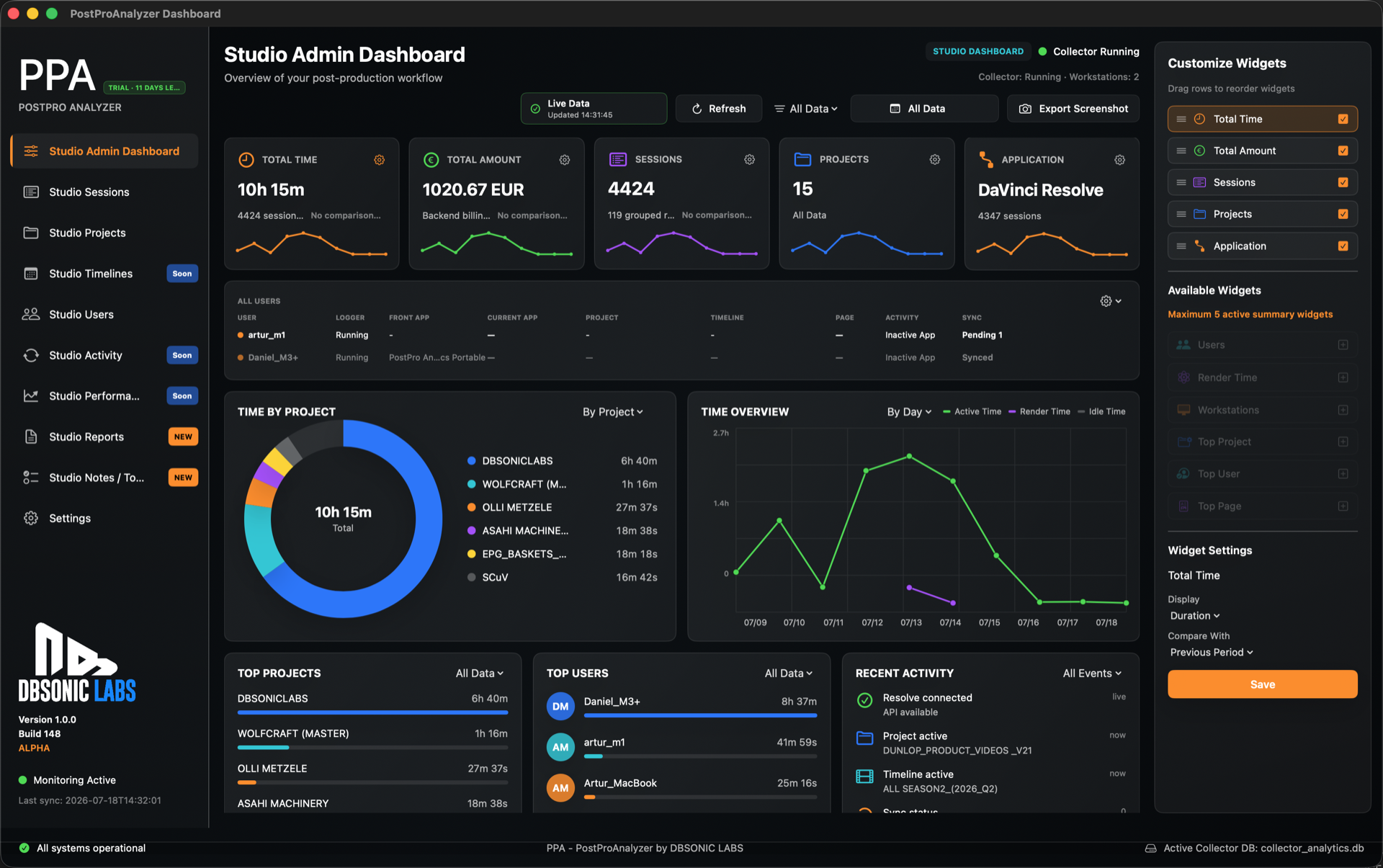The width and height of the screenshot is (1383, 868).
Task: Select the artur_m1 row in All Users
Action: click(x=681, y=335)
